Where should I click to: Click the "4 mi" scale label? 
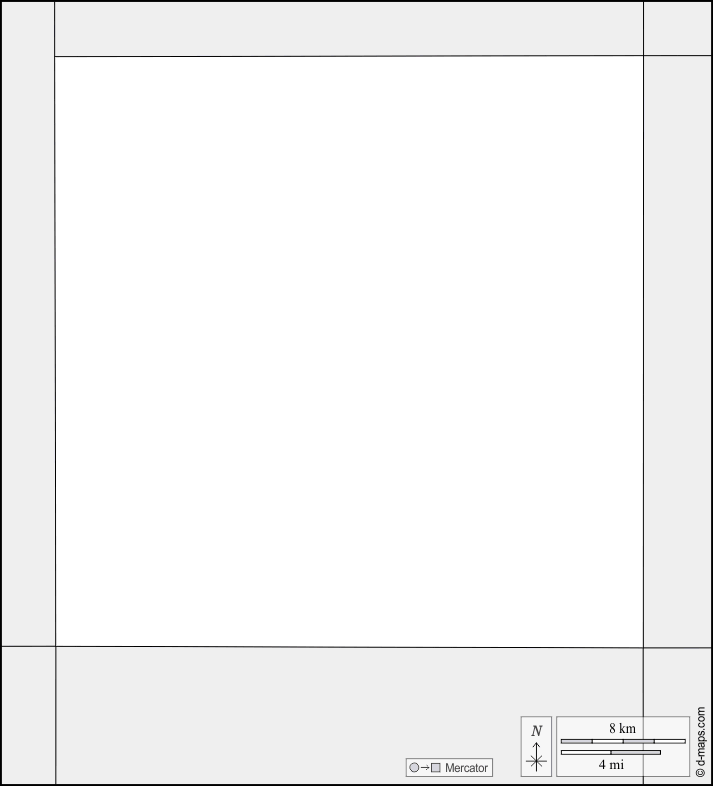pyautogui.click(x=611, y=764)
